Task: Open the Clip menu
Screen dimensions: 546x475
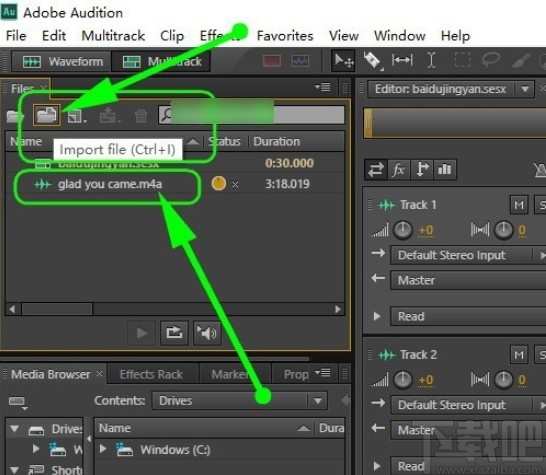Action: 172,36
